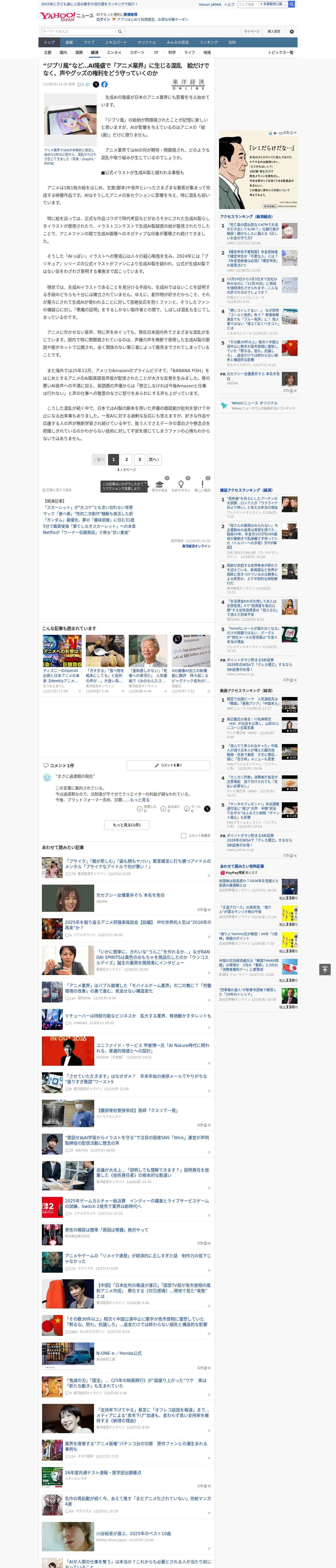
Task: Share the article on Facebook
Action: 104,85
